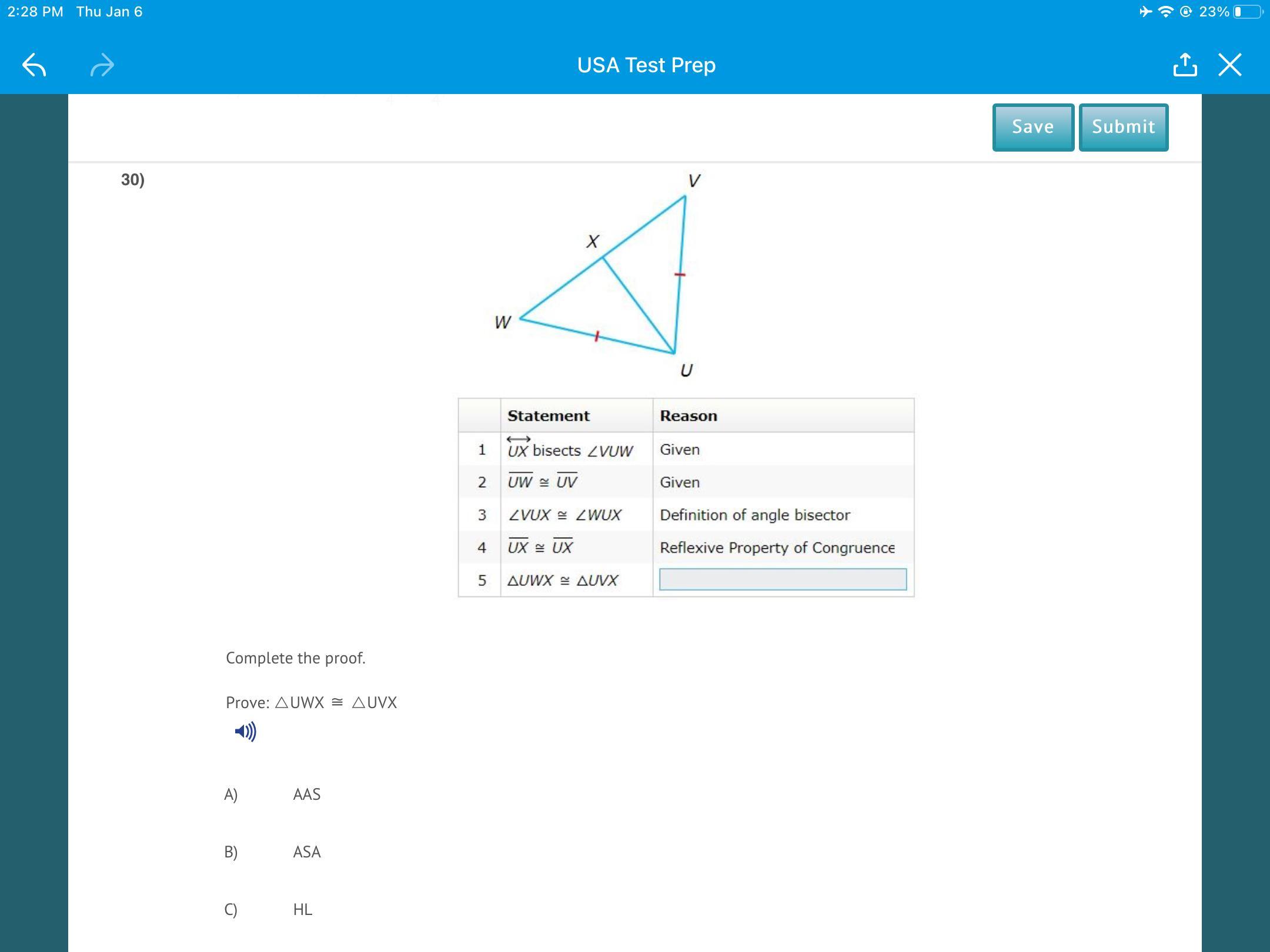Tap the time in the status bar
Screen dimensions: 1270x952
tap(35, 12)
